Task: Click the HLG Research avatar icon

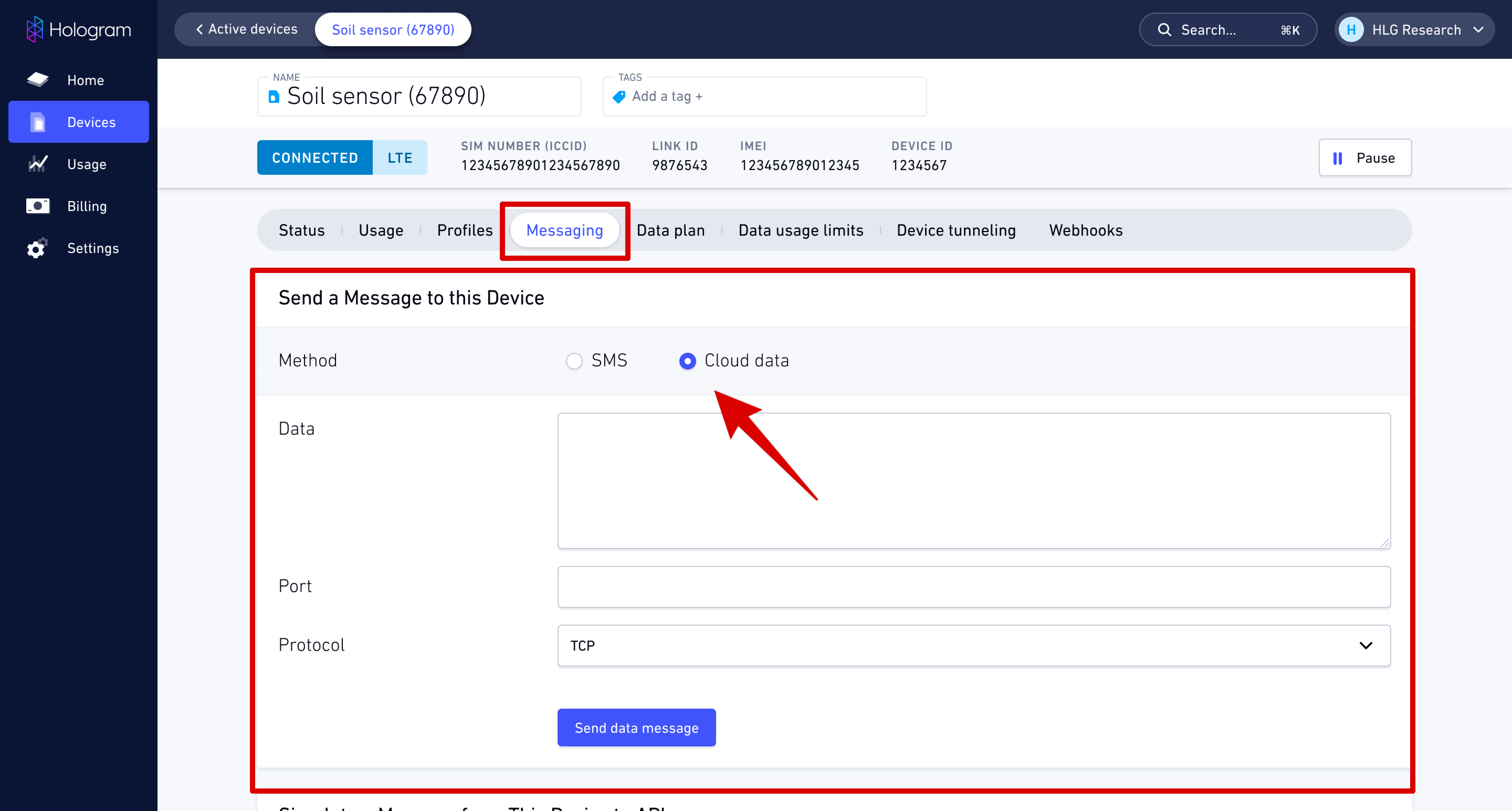Action: (x=1351, y=30)
